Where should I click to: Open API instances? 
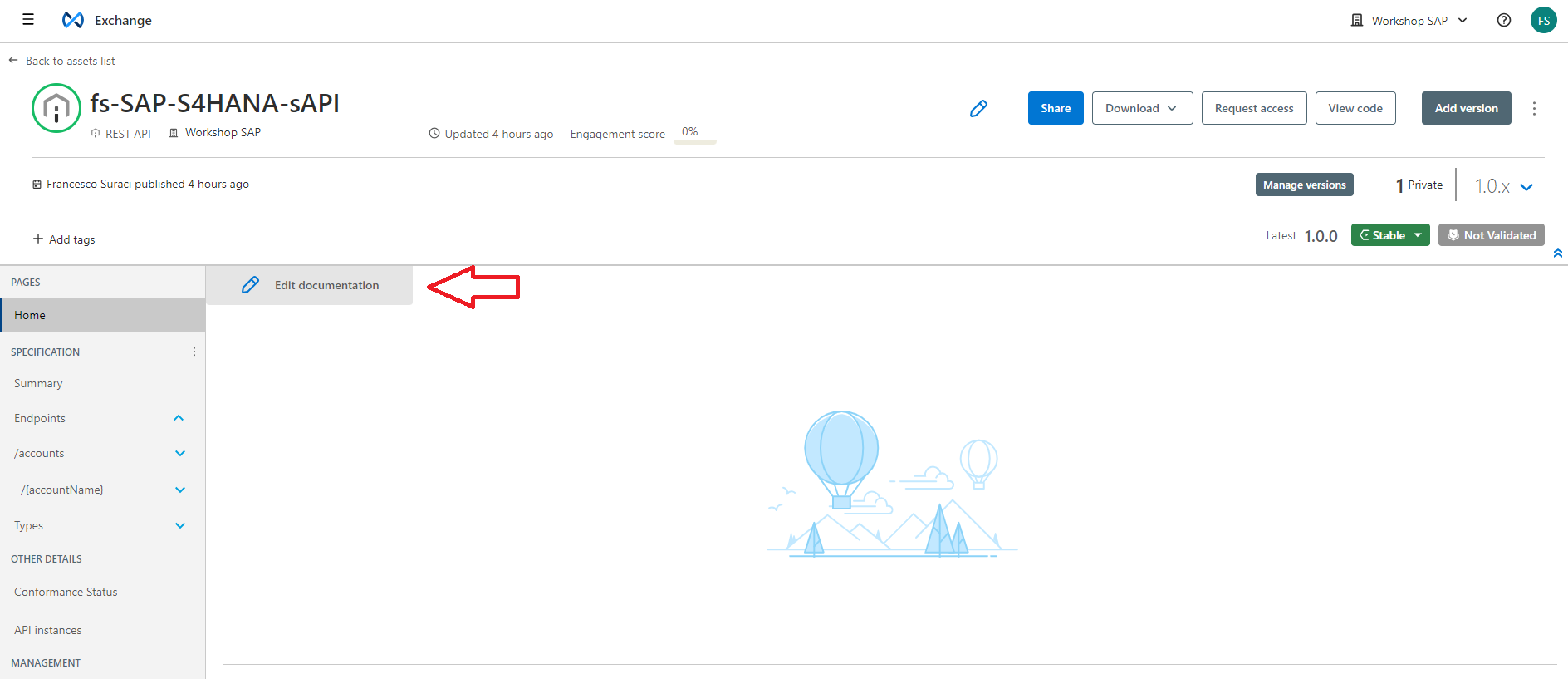coord(48,630)
